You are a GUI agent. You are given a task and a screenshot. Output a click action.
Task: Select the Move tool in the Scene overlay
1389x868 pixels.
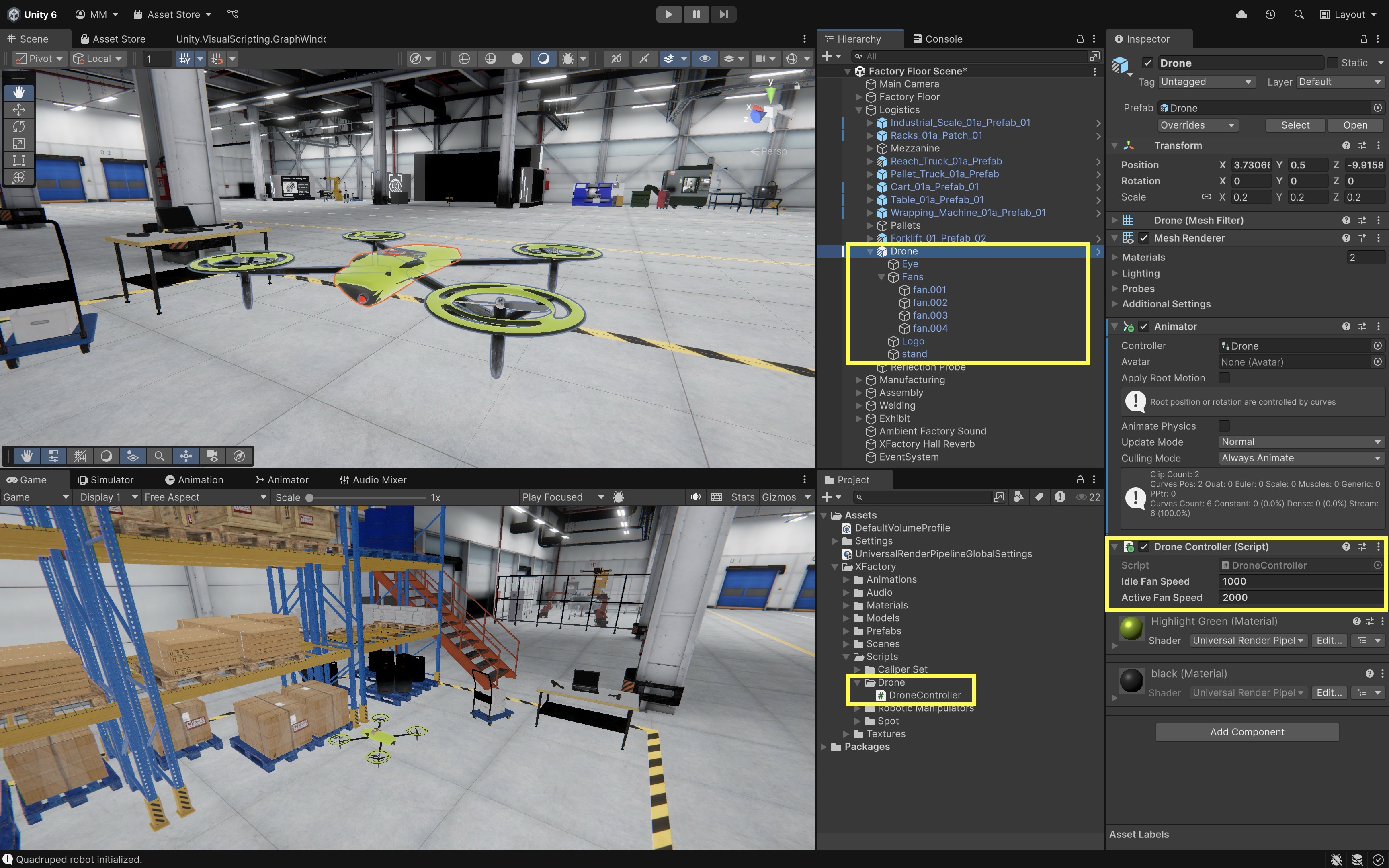[18, 110]
